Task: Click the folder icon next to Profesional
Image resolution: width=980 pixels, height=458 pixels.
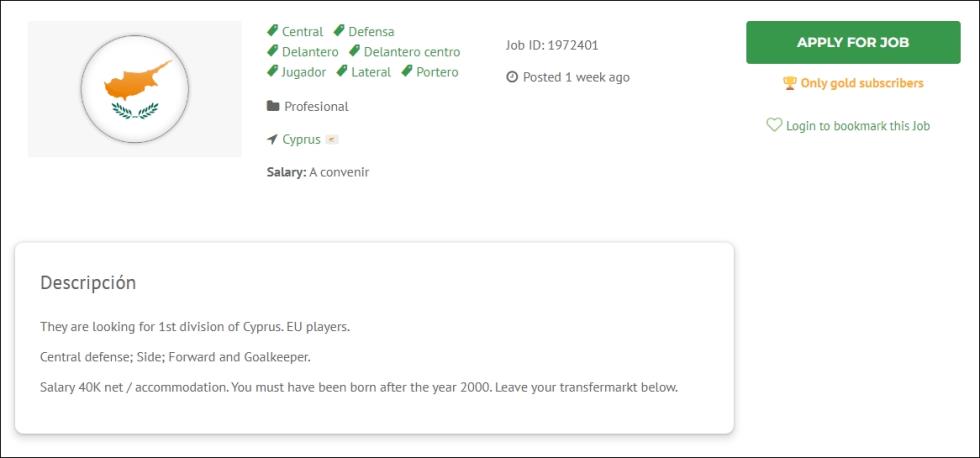Action: 273,106
